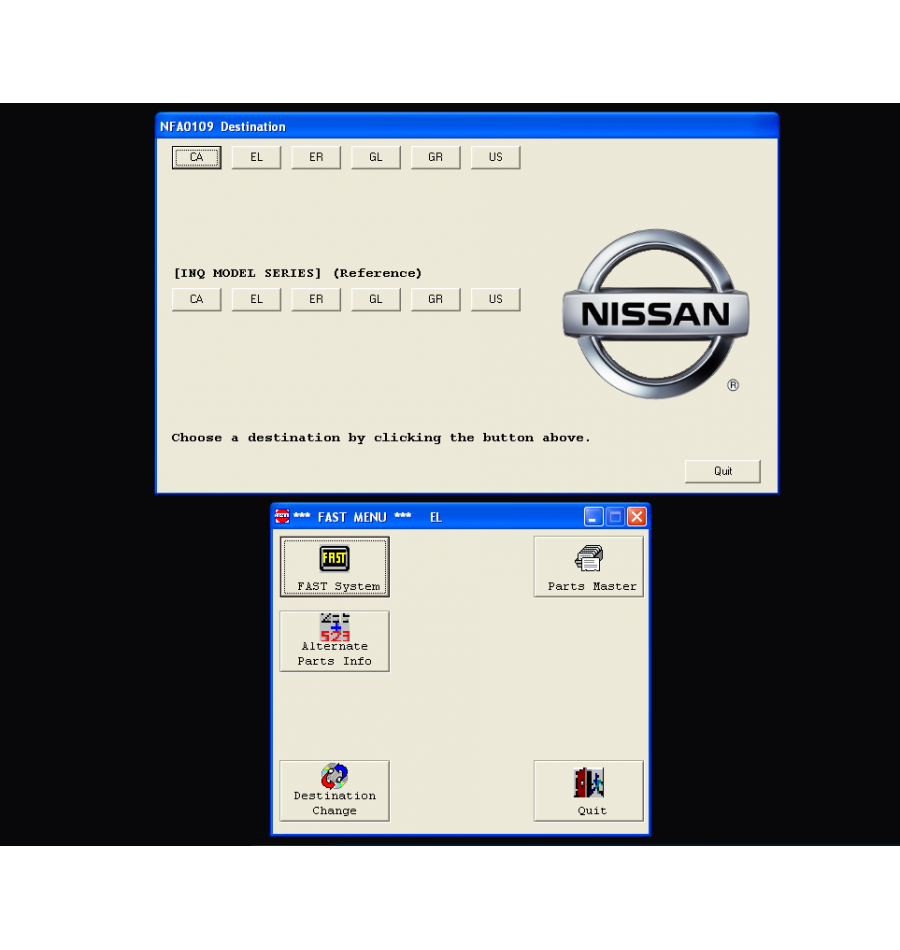The image size is (900, 950).
Task: Click Destination Change in FAST menu
Action: (x=335, y=791)
